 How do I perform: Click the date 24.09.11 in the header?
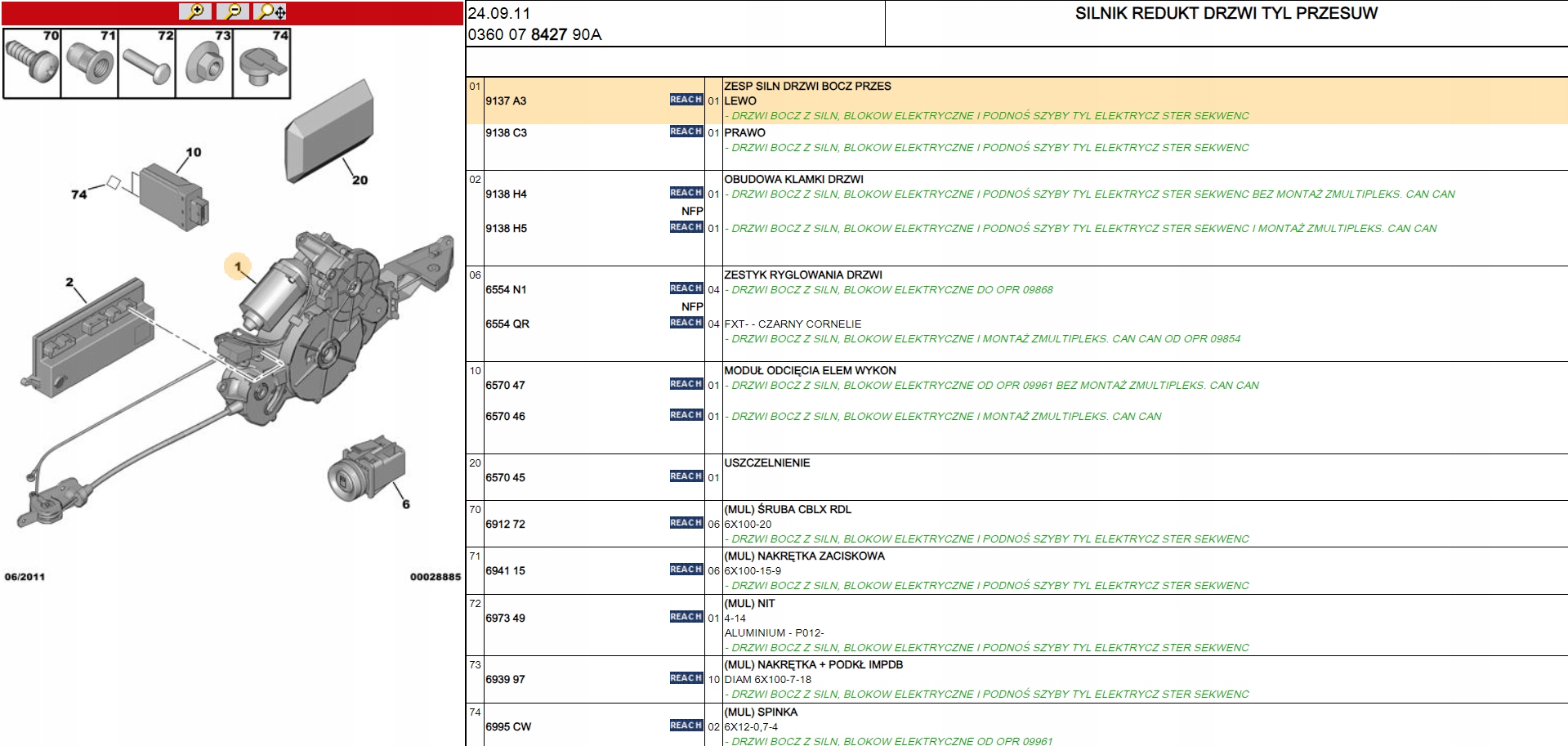498,13
